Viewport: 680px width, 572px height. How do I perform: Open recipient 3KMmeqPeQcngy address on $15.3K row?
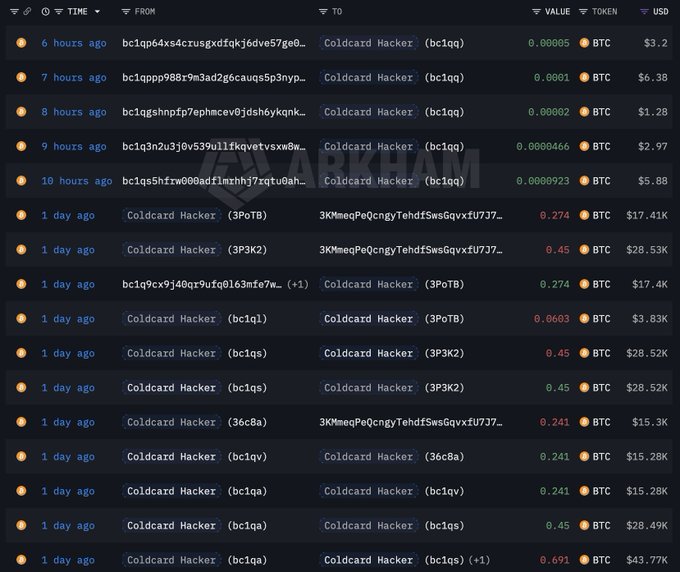[411, 422]
